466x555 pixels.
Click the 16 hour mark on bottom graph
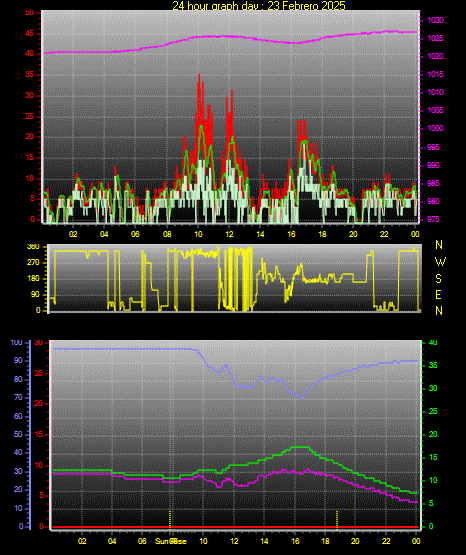295,541
